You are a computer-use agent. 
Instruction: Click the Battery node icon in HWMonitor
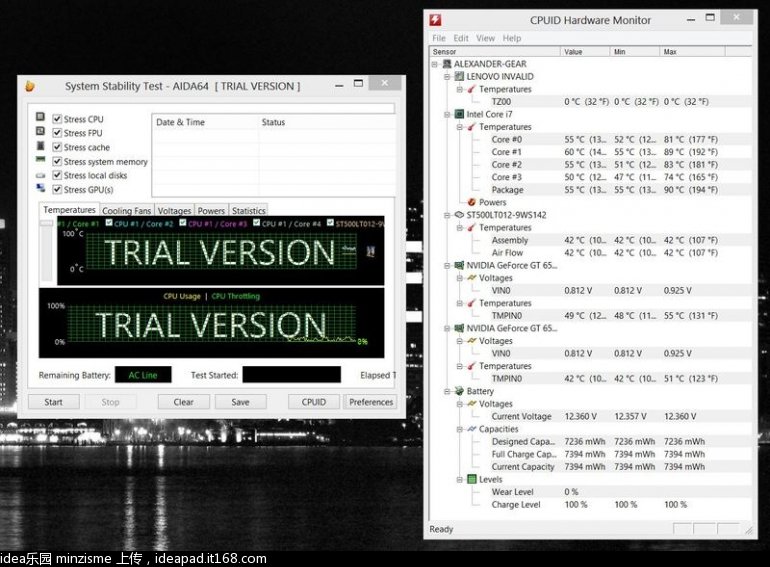point(459,391)
